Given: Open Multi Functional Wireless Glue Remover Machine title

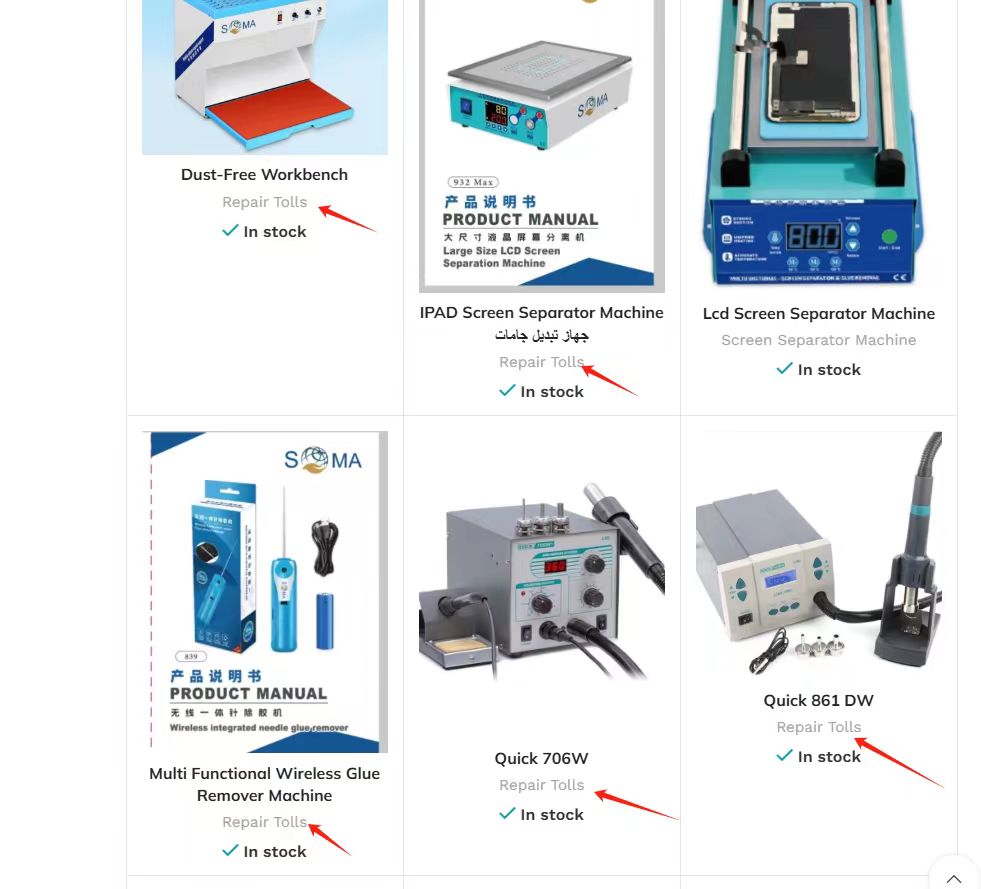Looking at the screenshot, I should (x=265, y=785).
